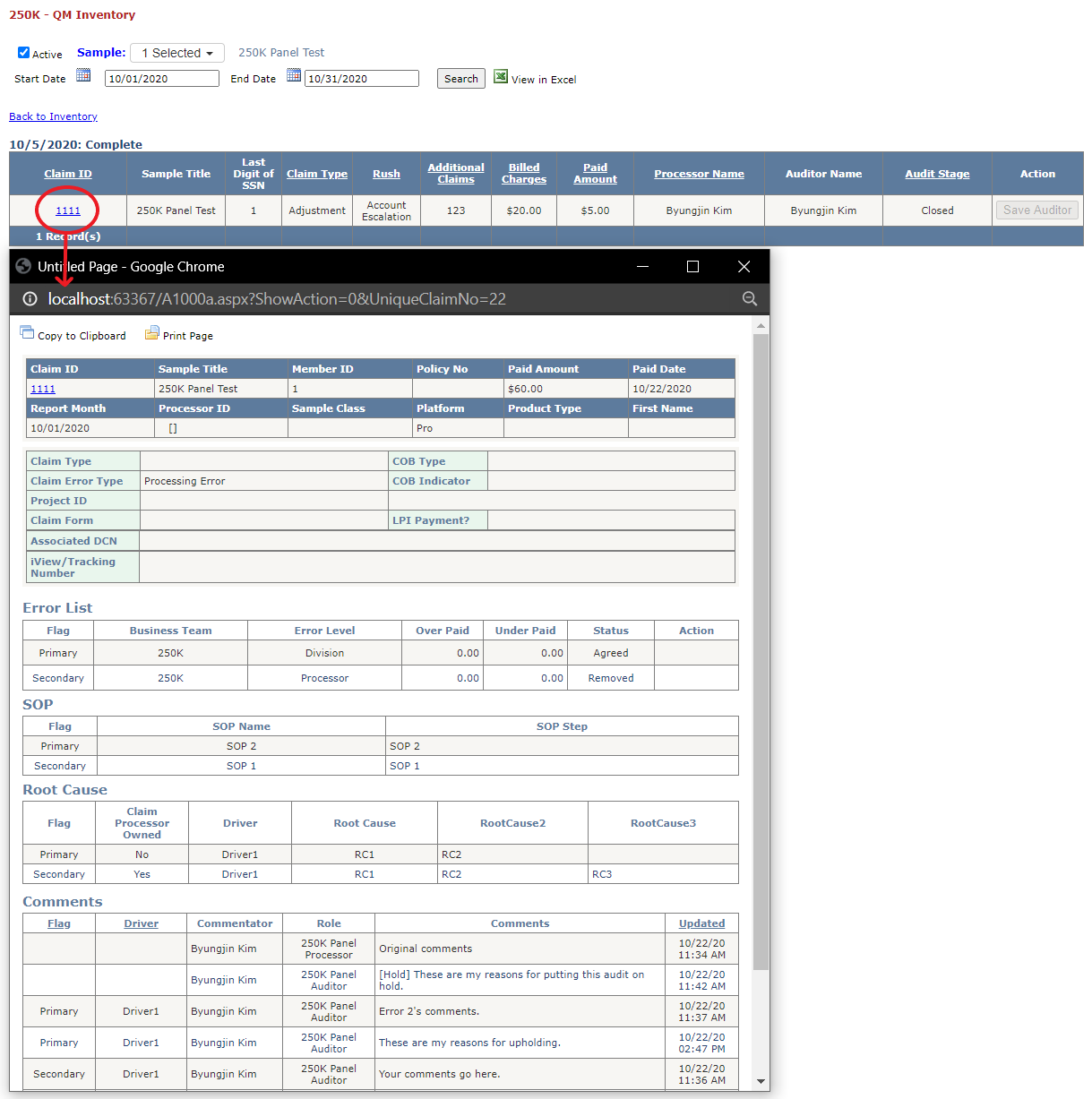The width and height of the screenshot is (1092, 1099).
Task: Click the popup vertical scrollbar thumb
Action: click(761, 652)
